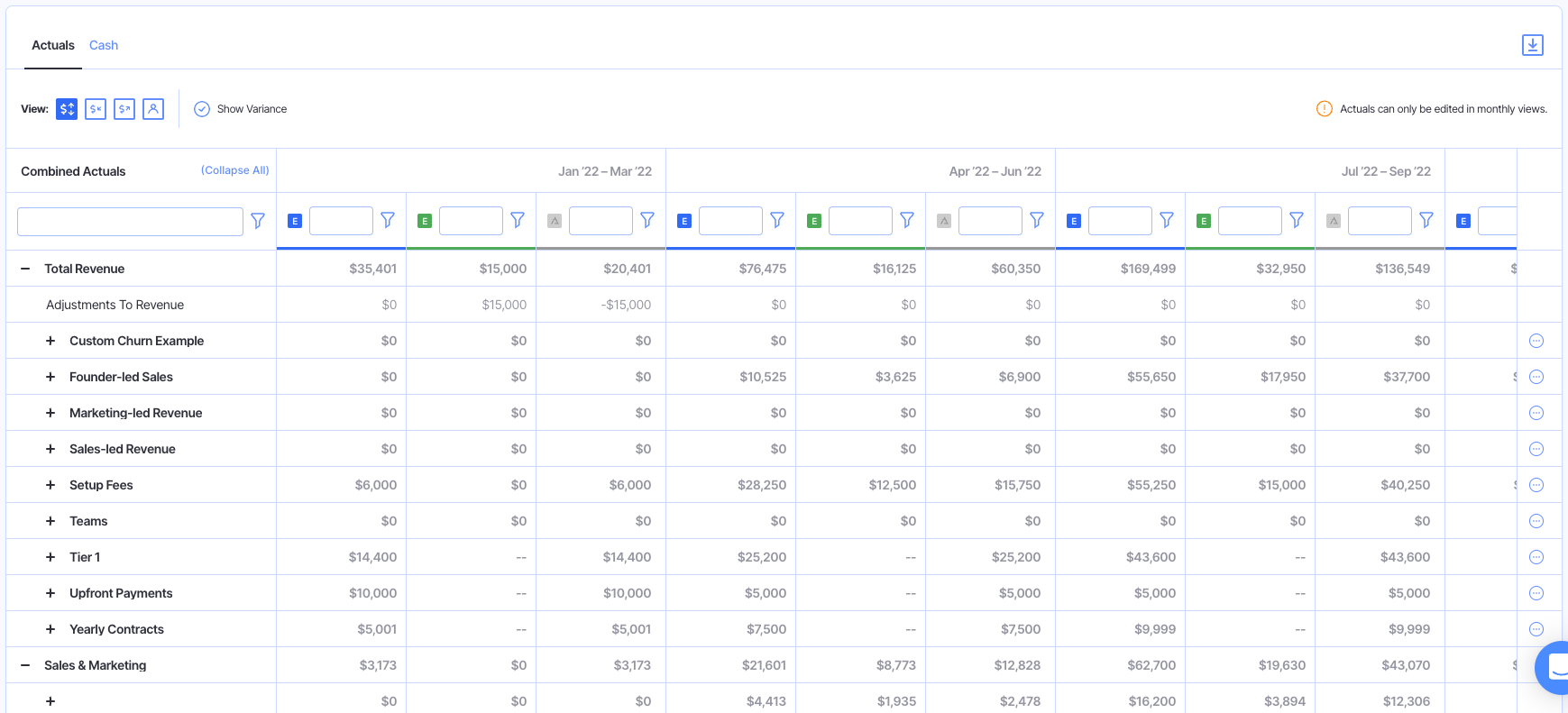Open the options menu for Setup Fees row
The width and height of the screenshot is (1568, 713).
click(x=1536, y=485)
